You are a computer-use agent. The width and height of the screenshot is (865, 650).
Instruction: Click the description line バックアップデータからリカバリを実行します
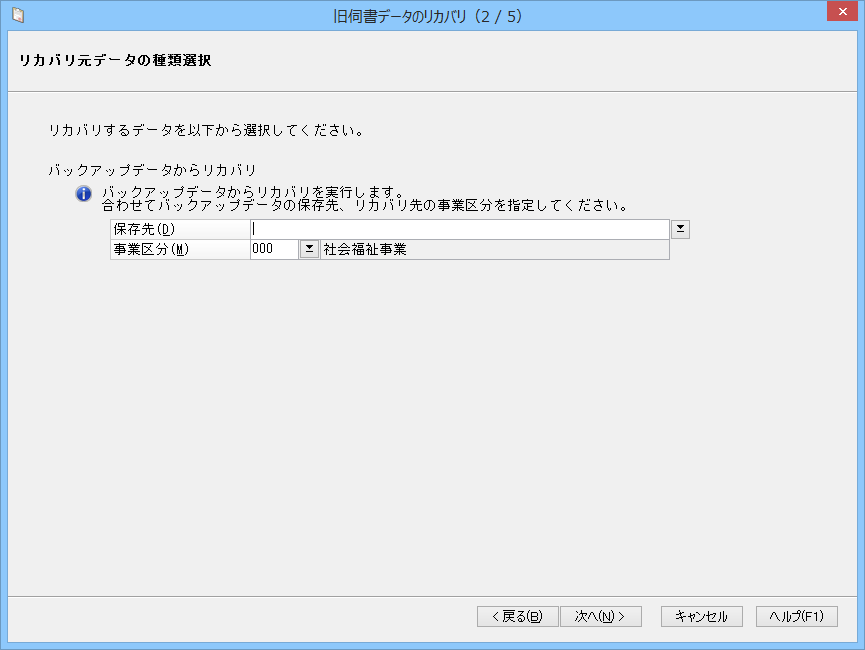254,192
